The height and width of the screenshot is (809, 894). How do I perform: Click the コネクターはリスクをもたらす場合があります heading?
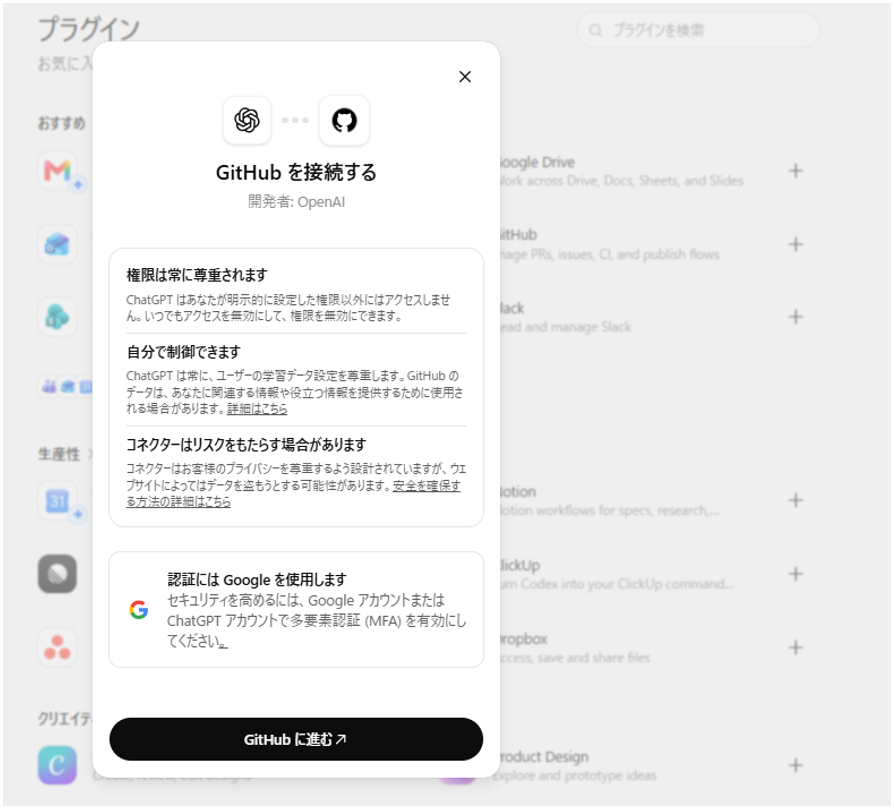[246, 444]
